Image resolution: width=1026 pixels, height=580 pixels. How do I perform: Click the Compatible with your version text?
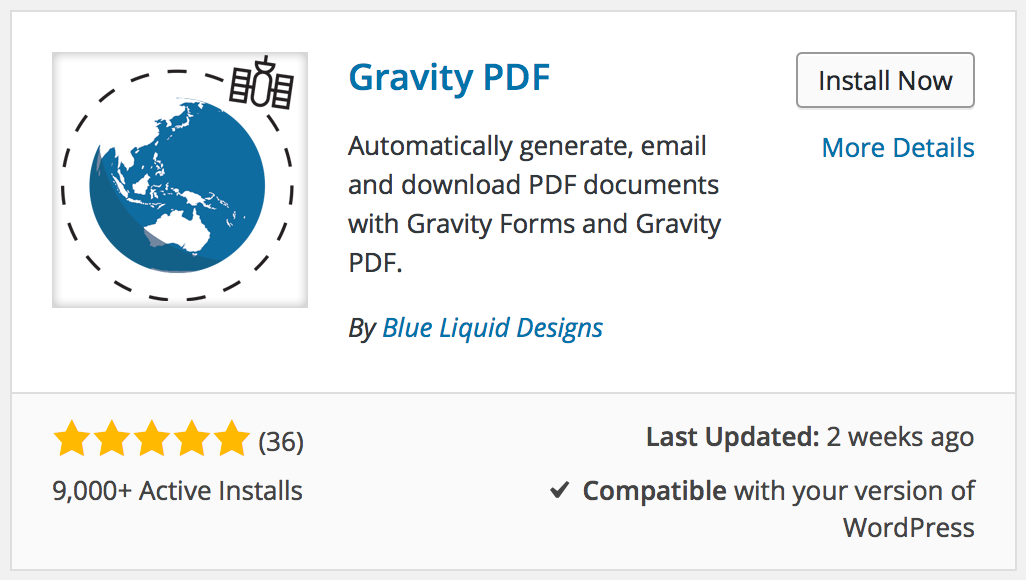779,491
